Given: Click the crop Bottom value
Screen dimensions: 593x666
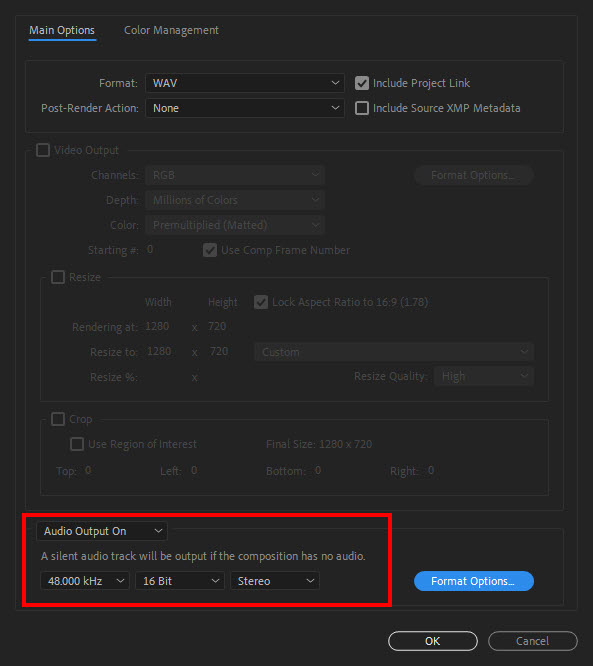Looking at the screenshot, I should click(x=318, y=470).
